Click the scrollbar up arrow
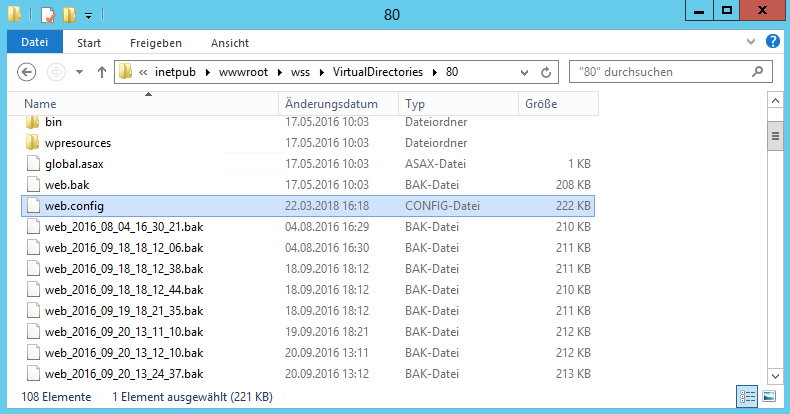Viewport: 790px width, 414px height. (x=775, y=101)
